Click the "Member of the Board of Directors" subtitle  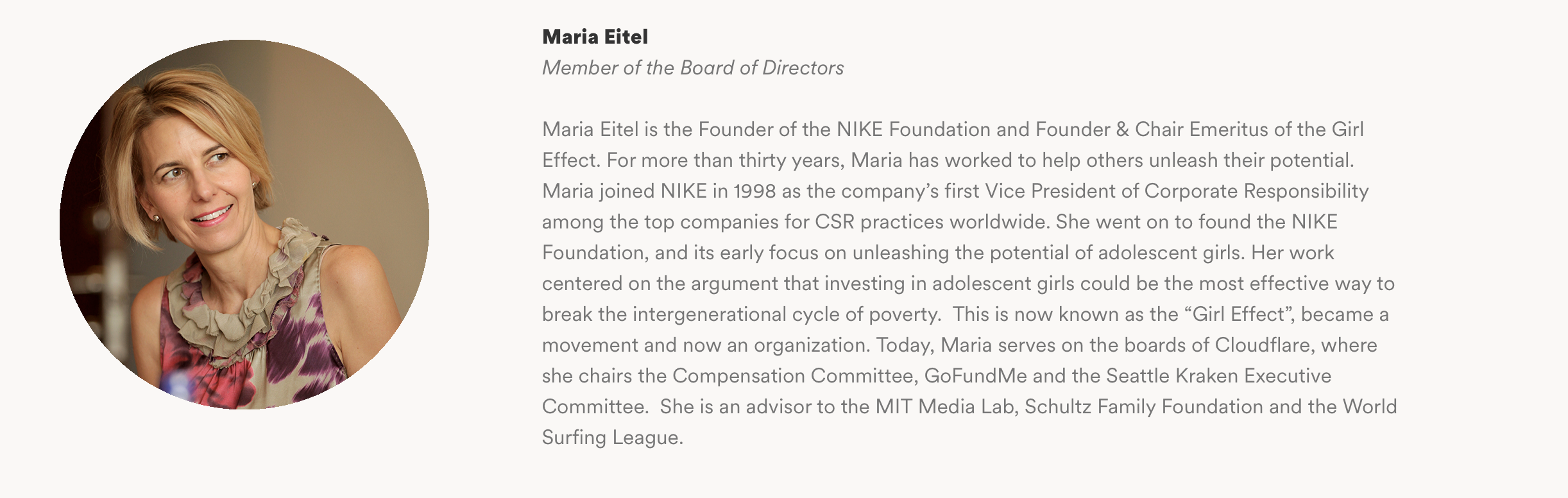click(693, 67)
